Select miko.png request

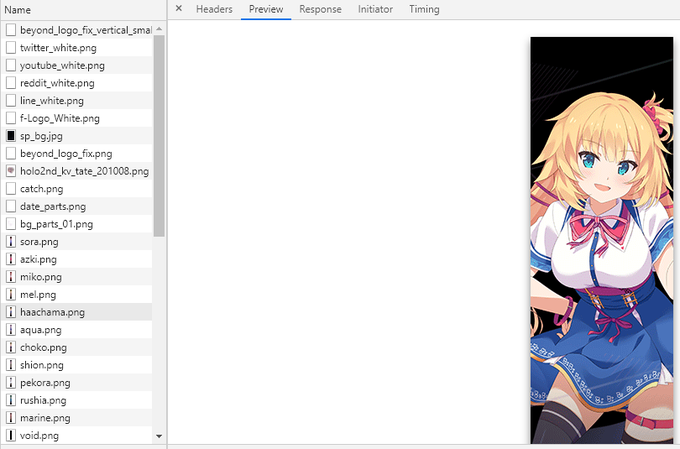click(x=77, y=277)
